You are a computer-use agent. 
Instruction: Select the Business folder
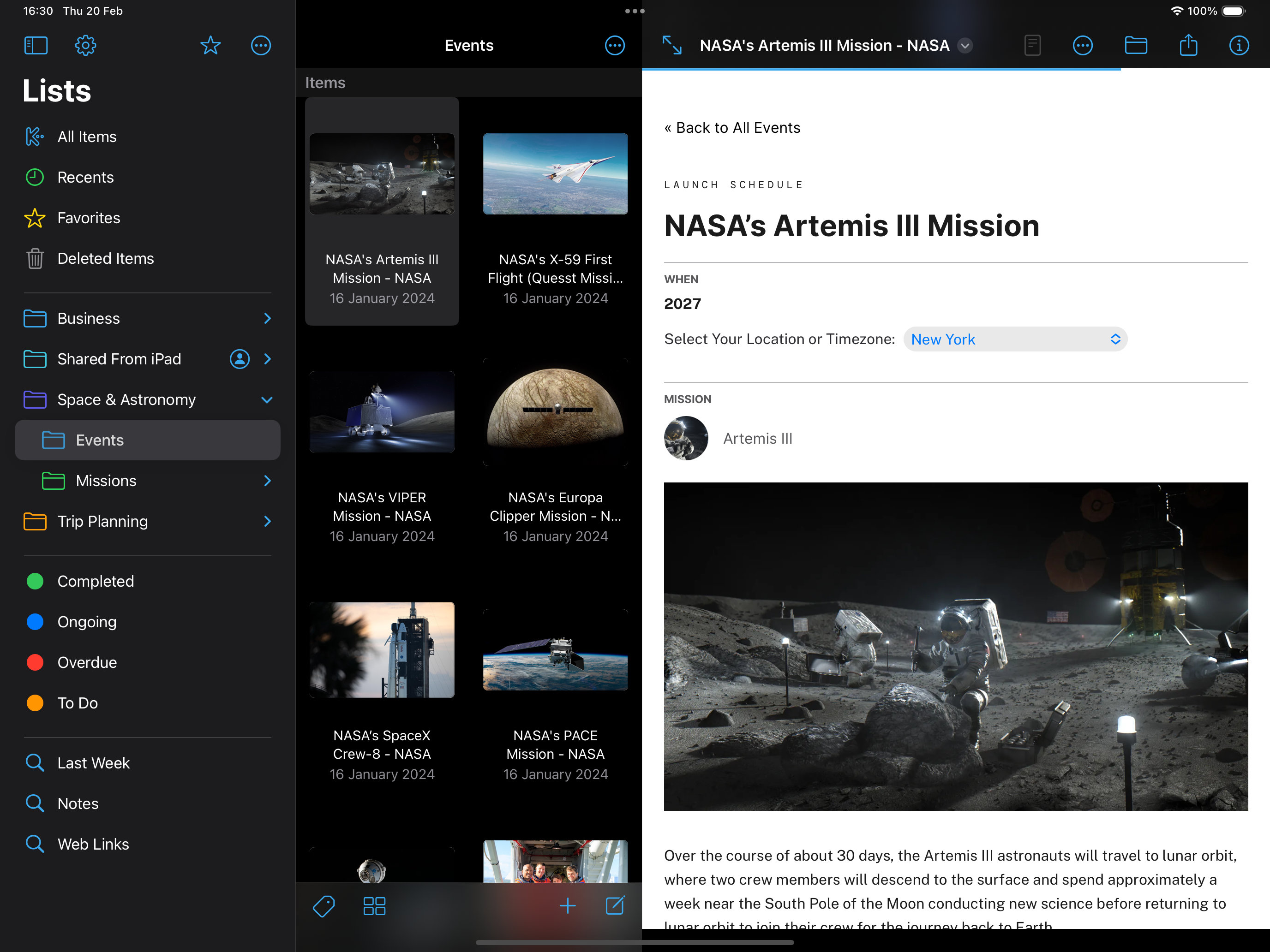tap(148, 318)
